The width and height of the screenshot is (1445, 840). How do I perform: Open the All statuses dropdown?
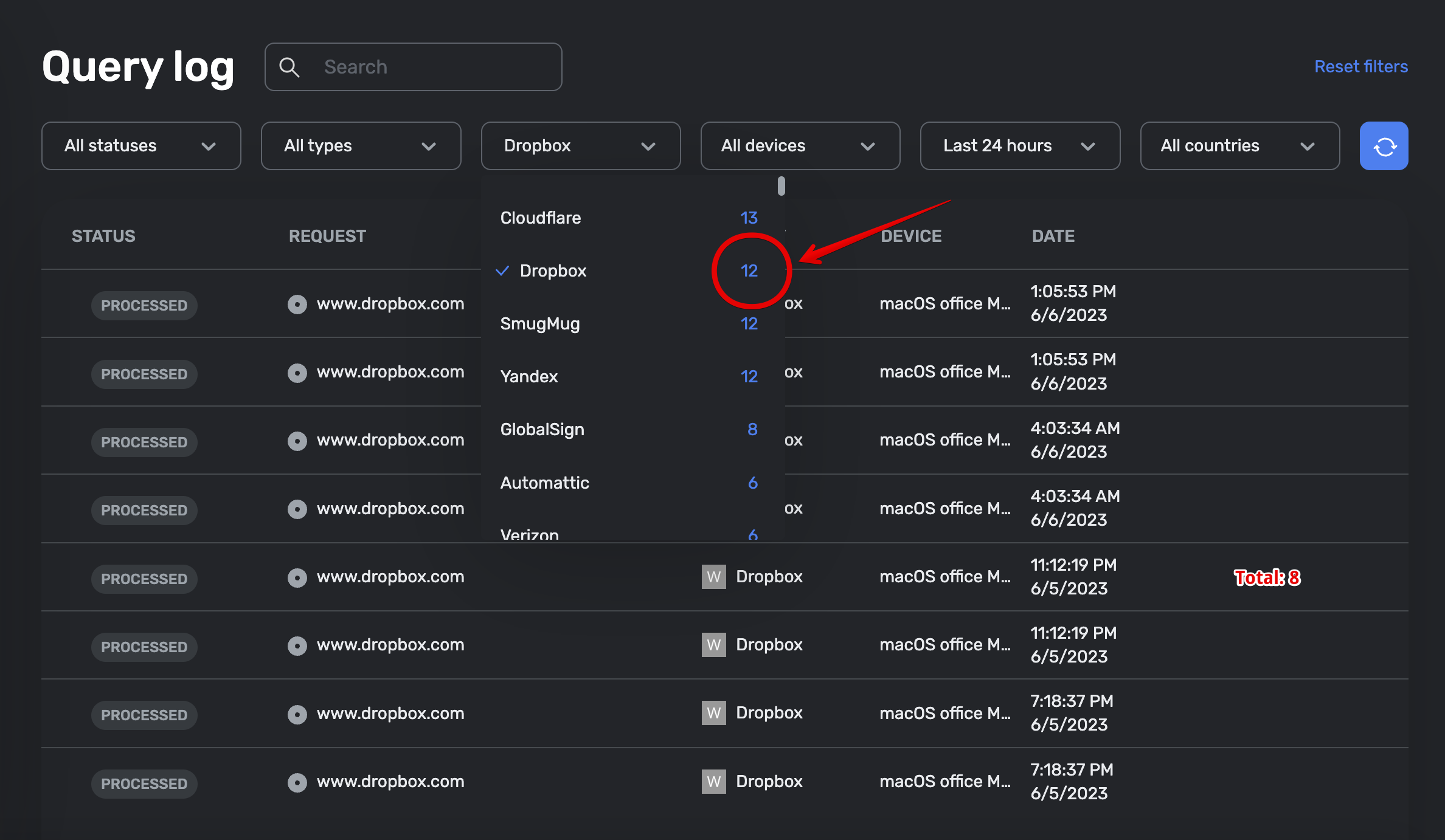[141, 146]
